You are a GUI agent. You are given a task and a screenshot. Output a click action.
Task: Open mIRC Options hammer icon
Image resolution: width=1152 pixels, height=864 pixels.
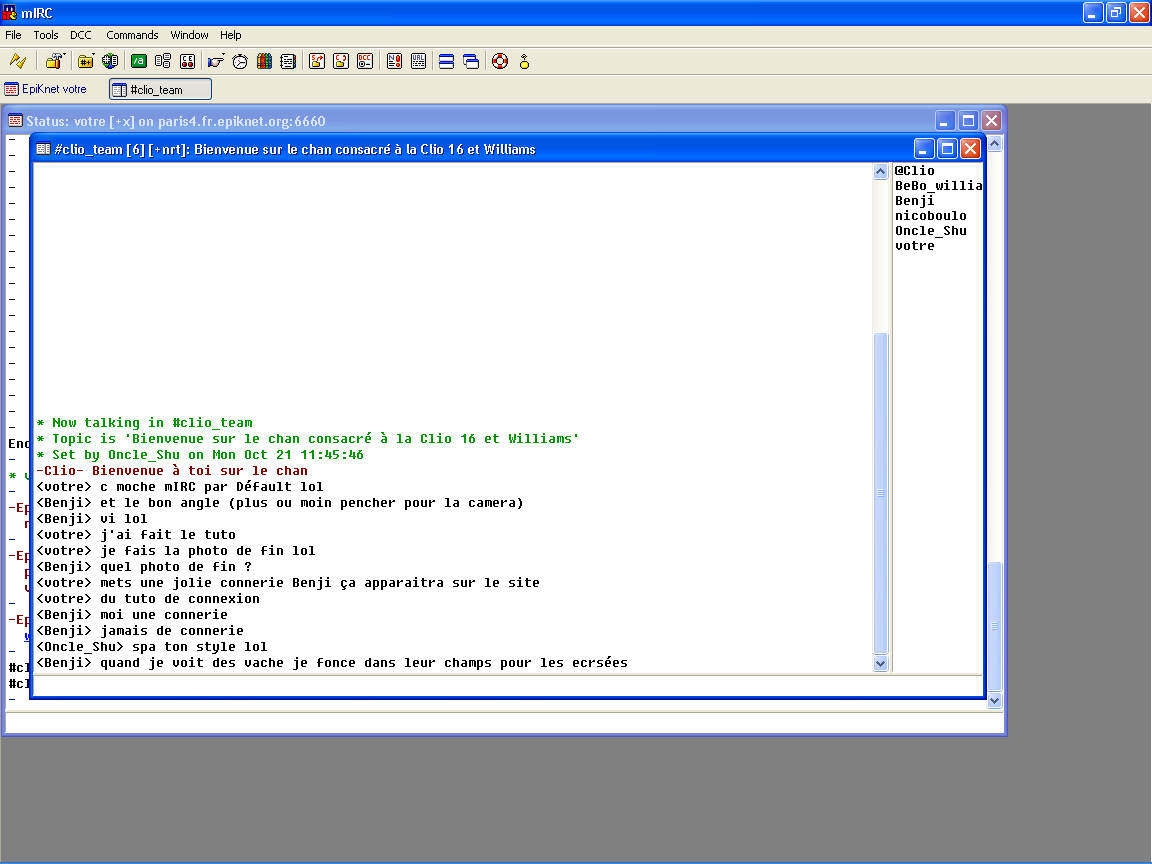coord(53,62)
